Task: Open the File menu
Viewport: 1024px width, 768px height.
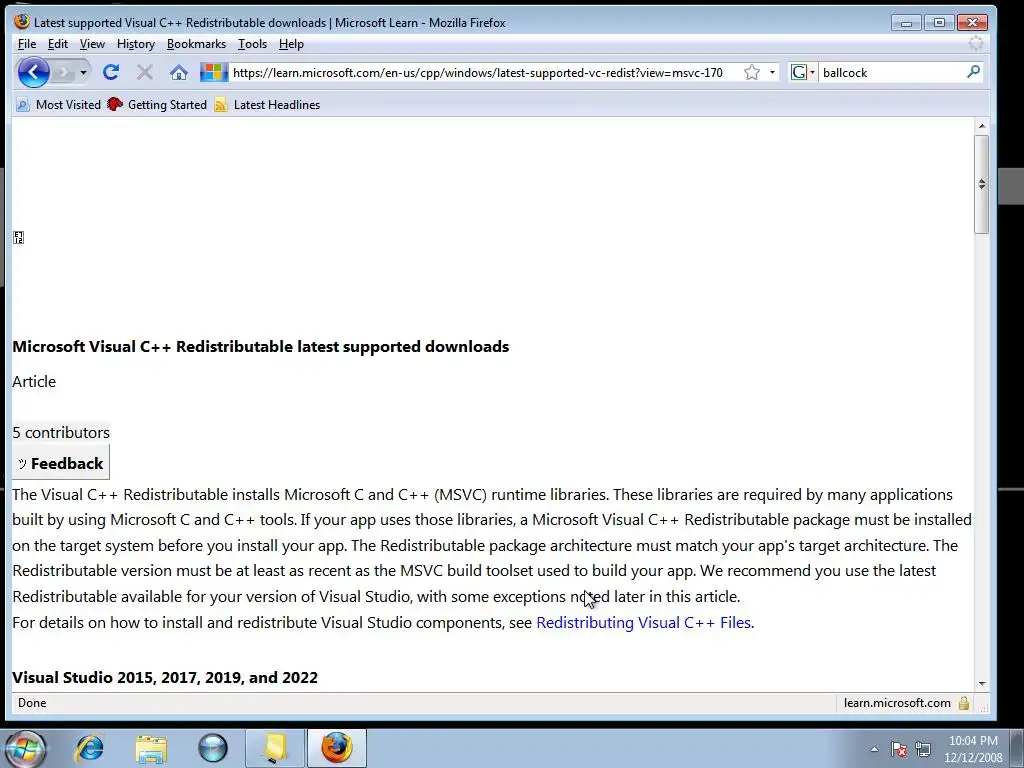Action: [x=27, y=44]
